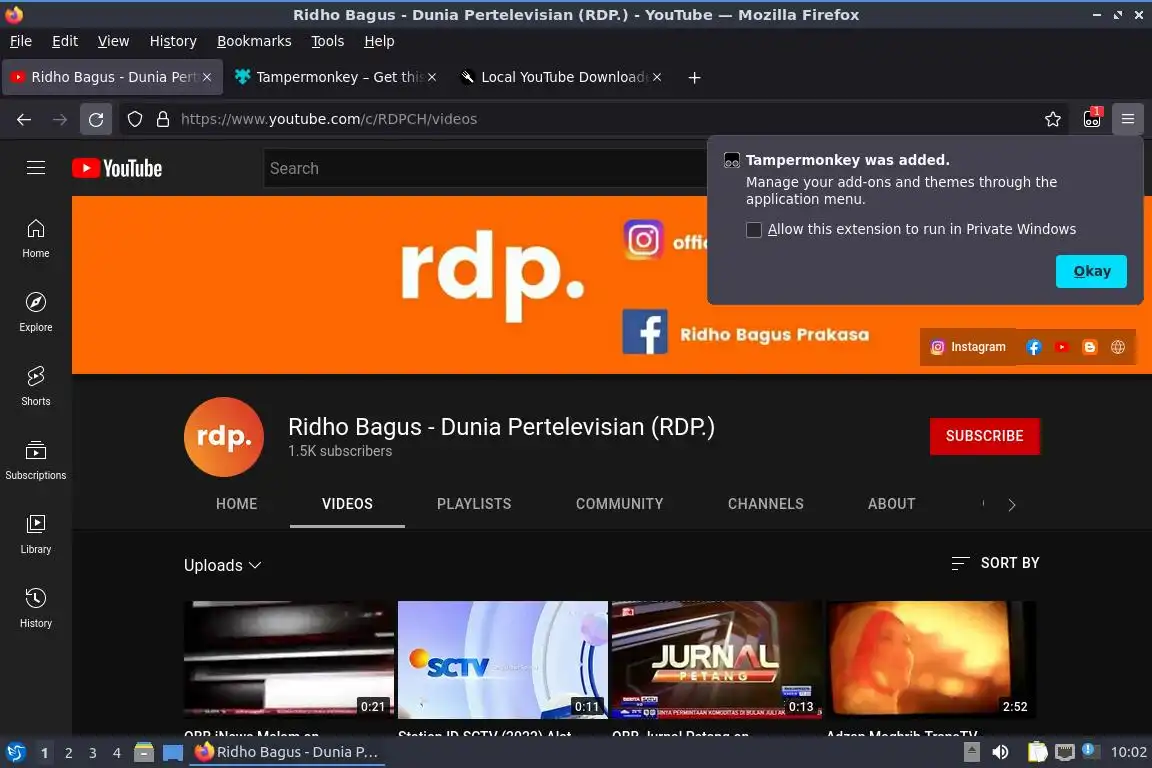1152x768 pixels.
Task: Open Subscriptions in the sidebar
Action: click(x=35, y=461)
